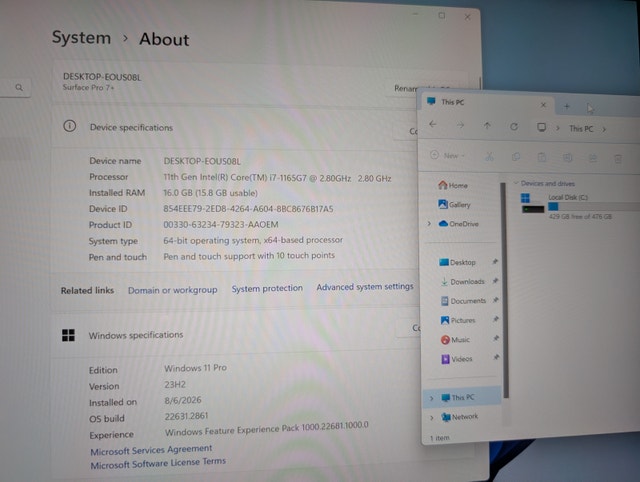Click the Settings search box
640x482 pixels.
click(x=15, y=87)
